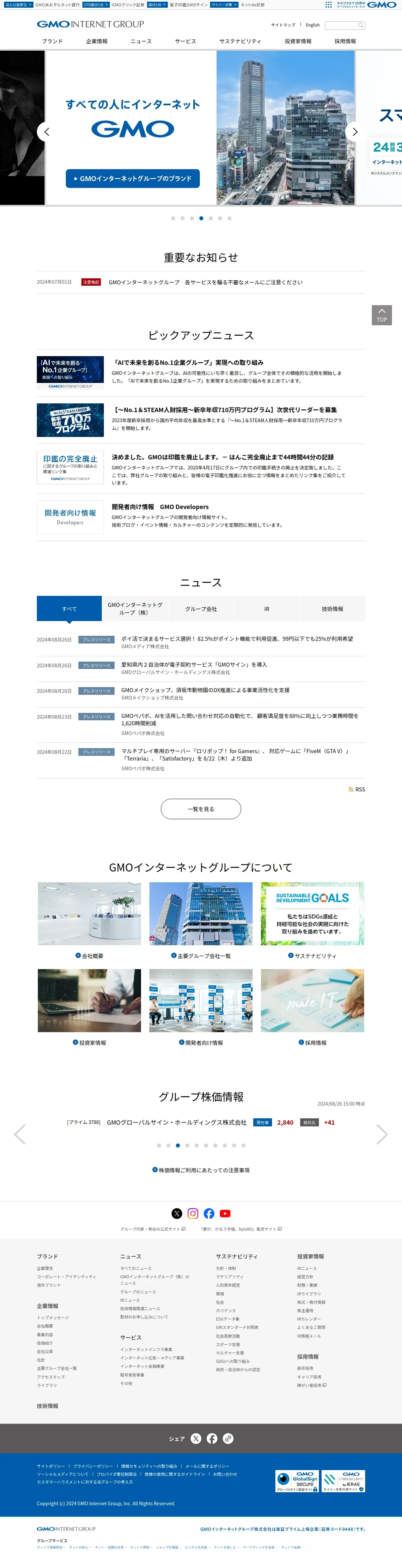
Task: Switch language via English link
Action: point(313,25)
